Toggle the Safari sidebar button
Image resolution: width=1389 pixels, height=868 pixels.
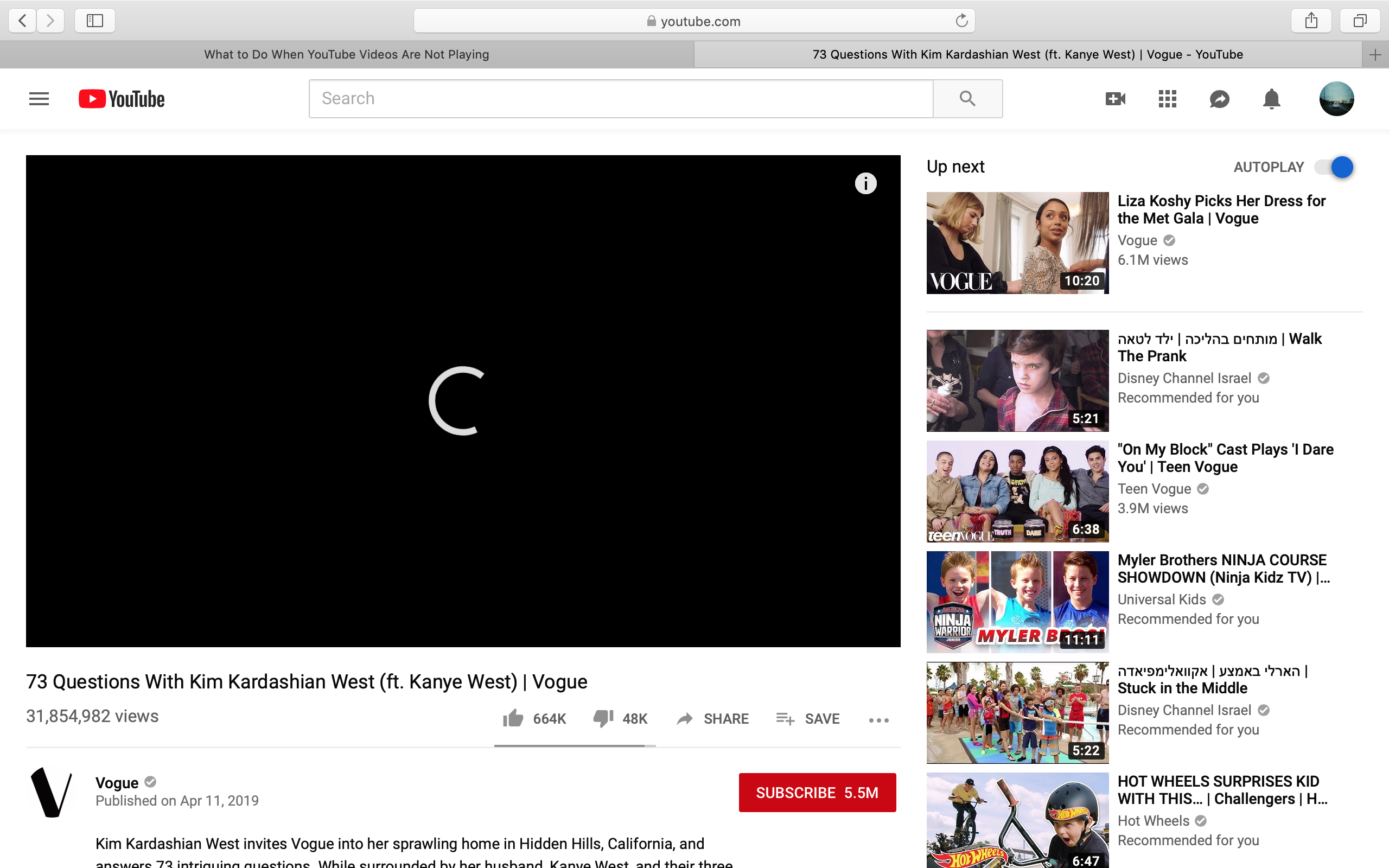tap(95, 21)
